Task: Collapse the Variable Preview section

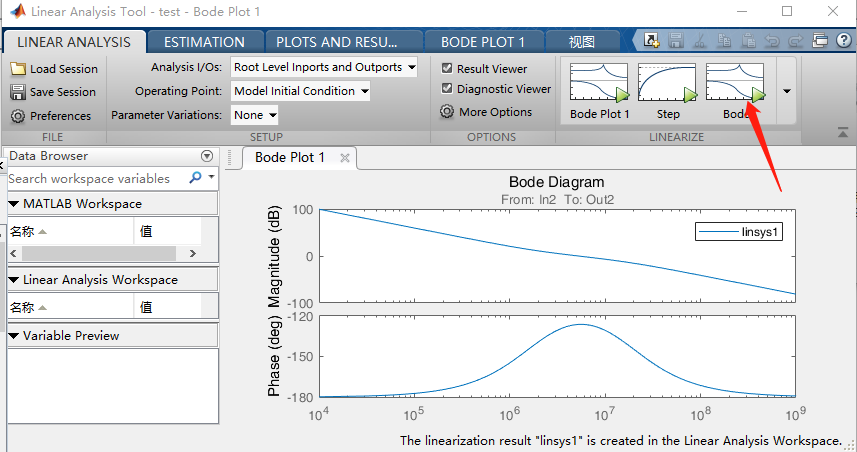Action: 14,336
